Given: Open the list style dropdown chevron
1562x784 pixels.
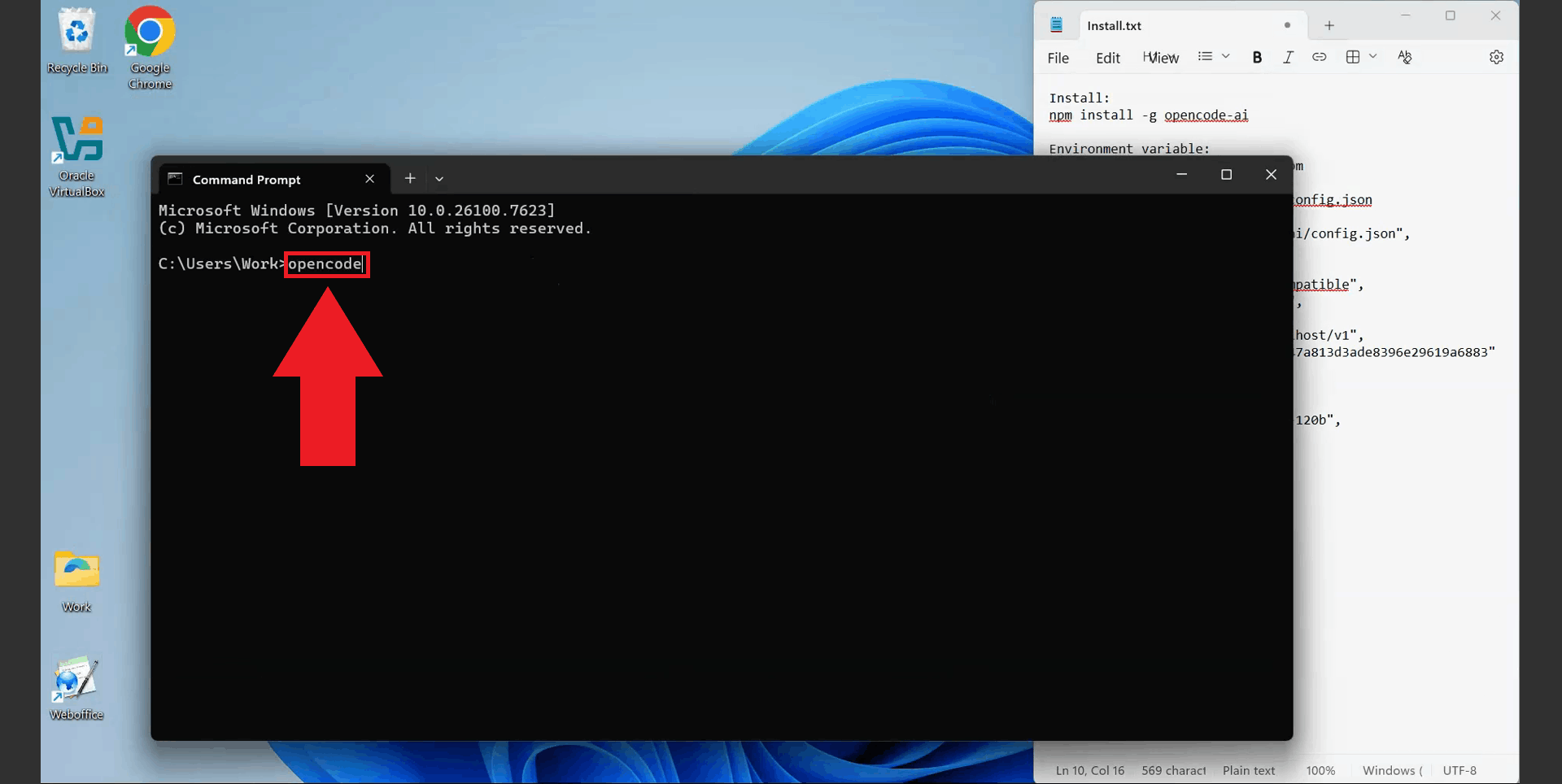Looking at the screenshot, I should point(1224,56).
